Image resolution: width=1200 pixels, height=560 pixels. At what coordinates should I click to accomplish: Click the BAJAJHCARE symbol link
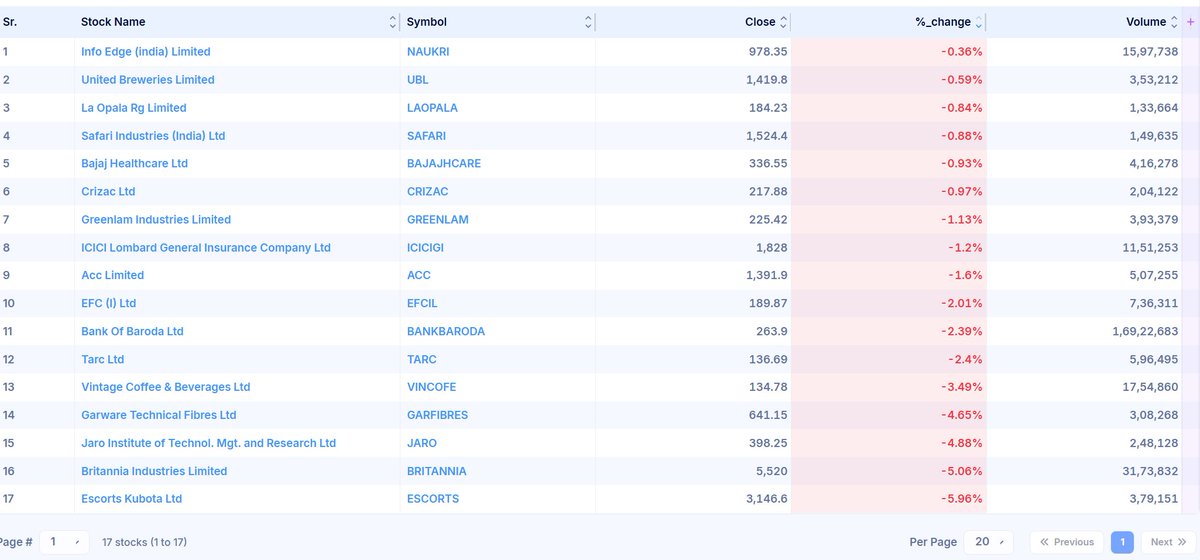444,163
